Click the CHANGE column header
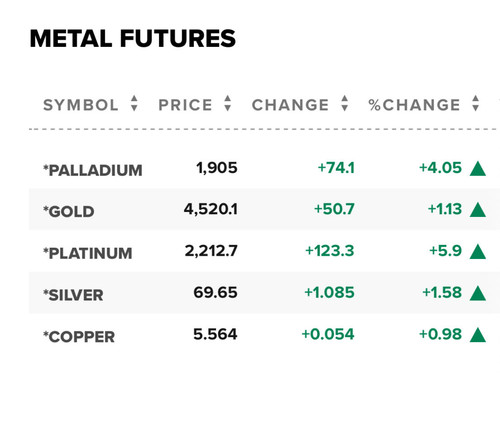Image resolution: width=500 pixels, height=423 pixels. click(x=290, y=105)
